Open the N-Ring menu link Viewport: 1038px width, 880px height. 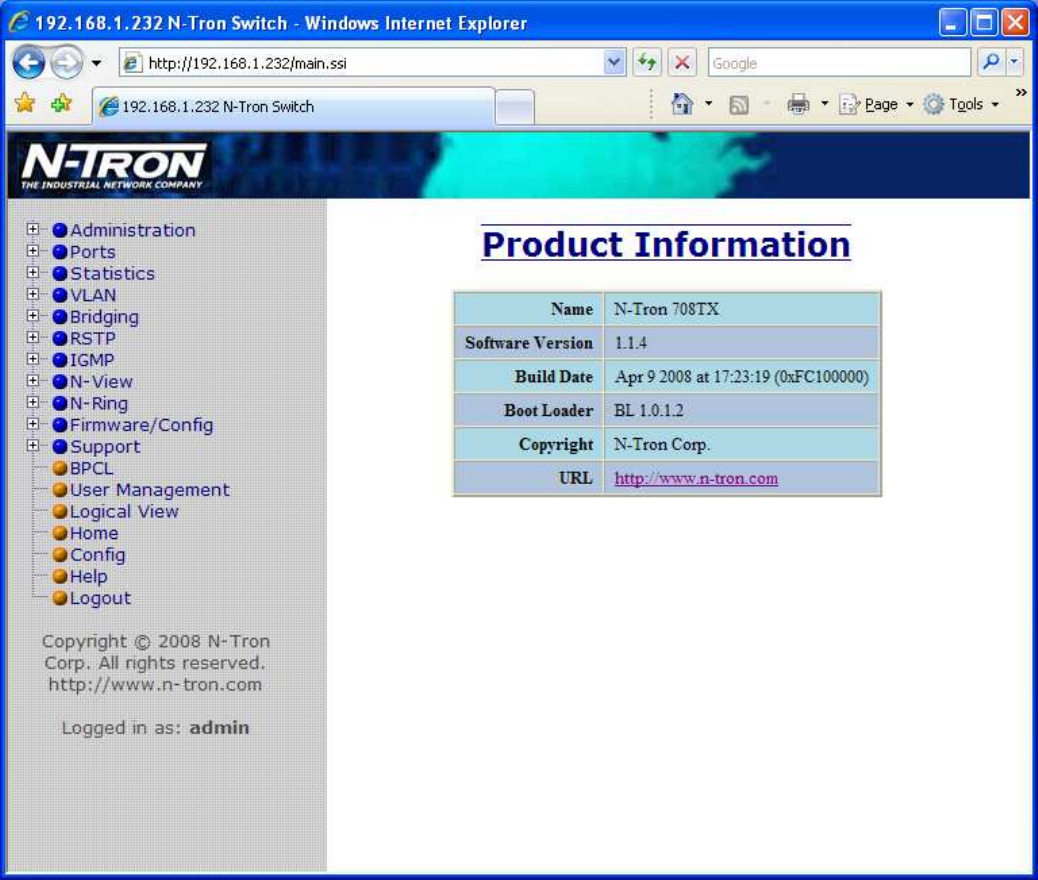coord(99,403)
